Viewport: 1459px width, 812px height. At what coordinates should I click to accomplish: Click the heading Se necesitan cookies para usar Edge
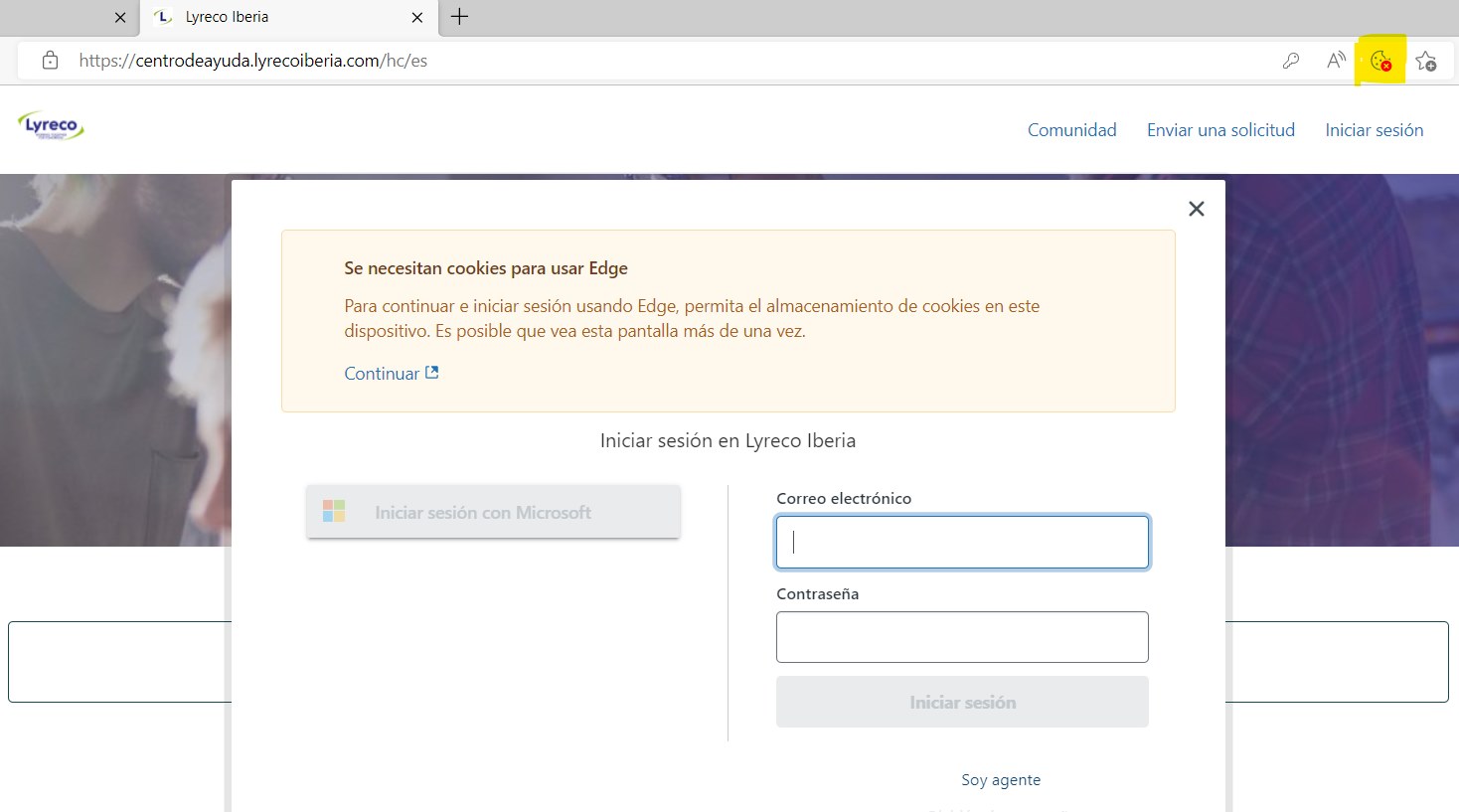pyautogui.click(x=486, y=268)
